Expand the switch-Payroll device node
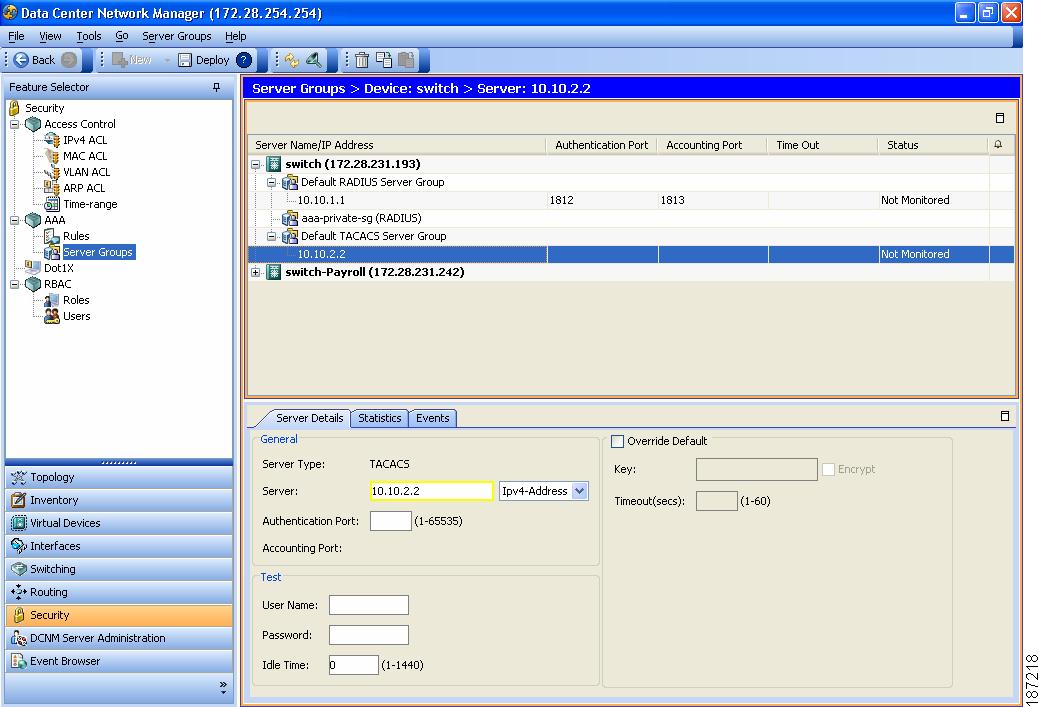The width and height of the screenshot is (1043, 707). click(256, 272)
